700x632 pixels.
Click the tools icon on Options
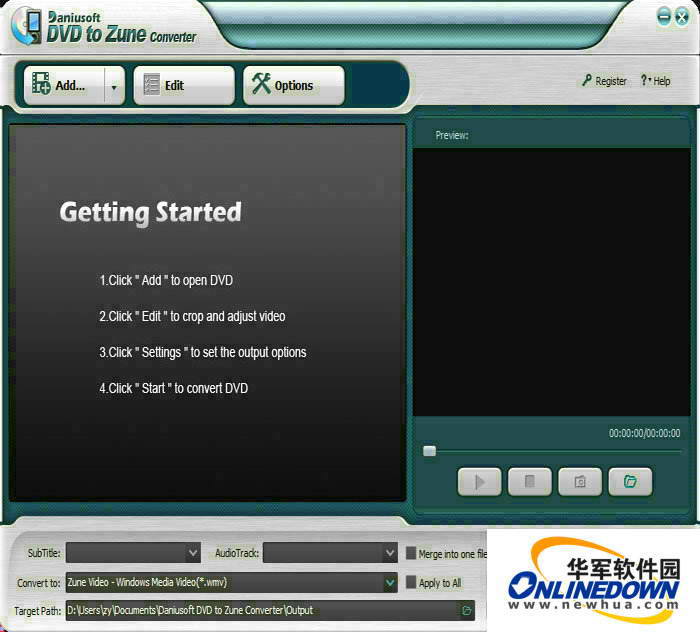pyautogui.click(x=261, y=83)
